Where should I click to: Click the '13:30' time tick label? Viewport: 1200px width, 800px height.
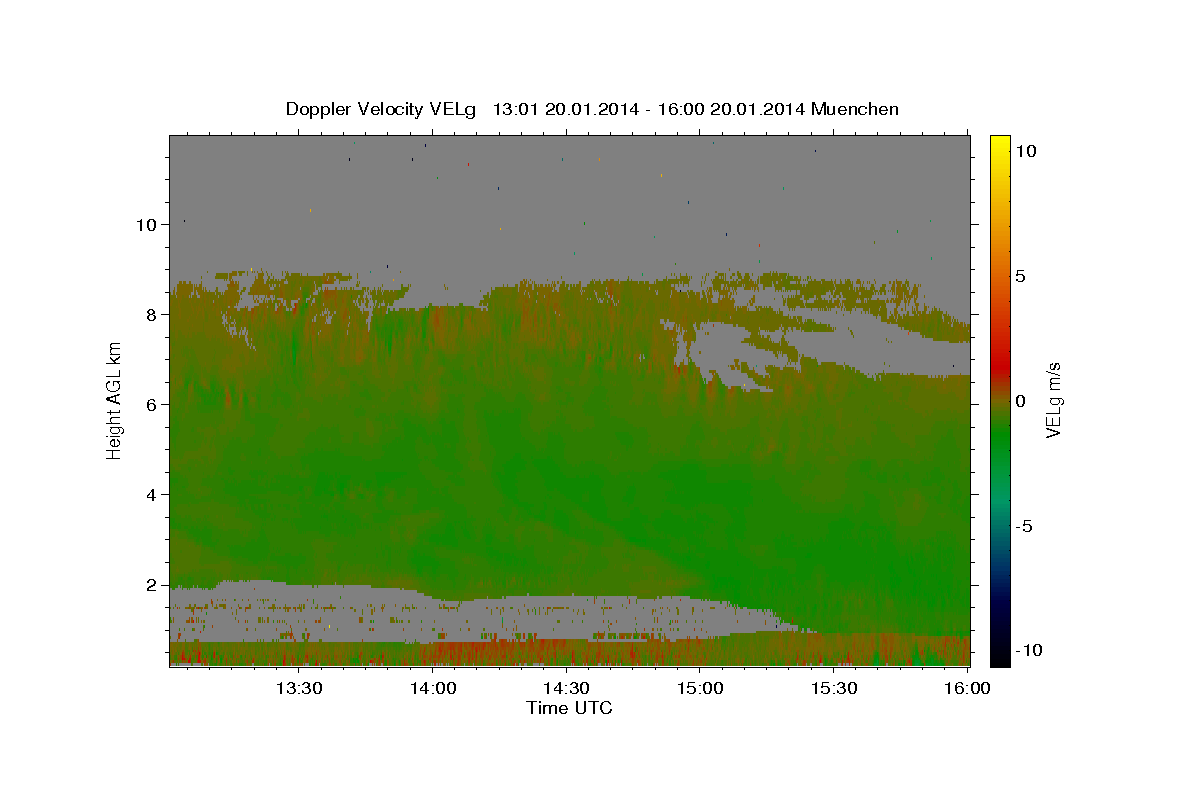[x=298, y=688]
